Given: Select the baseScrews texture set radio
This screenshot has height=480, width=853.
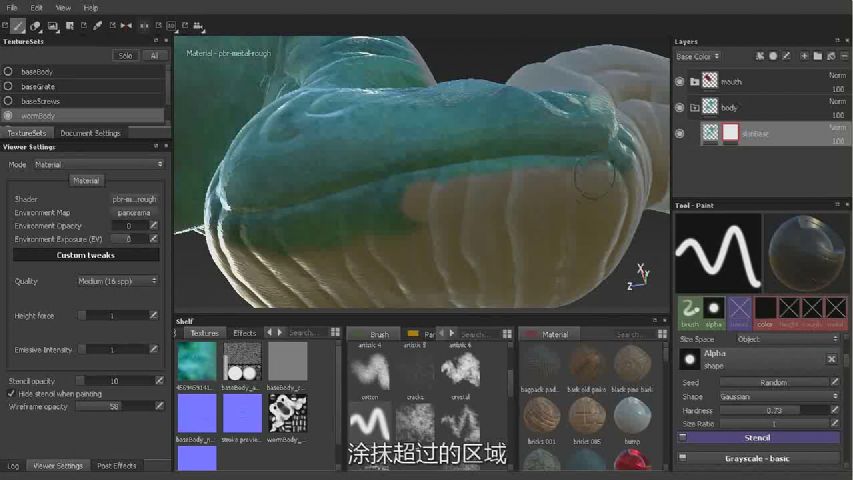Looking at the screenshot, I should tap(8, 101).
